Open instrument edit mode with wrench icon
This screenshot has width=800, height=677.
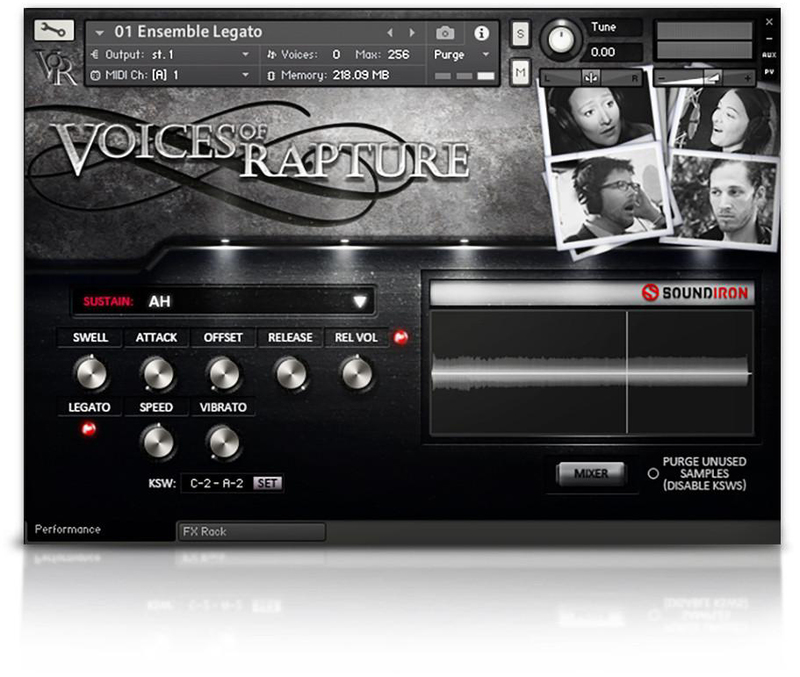(x=54, y=31)
